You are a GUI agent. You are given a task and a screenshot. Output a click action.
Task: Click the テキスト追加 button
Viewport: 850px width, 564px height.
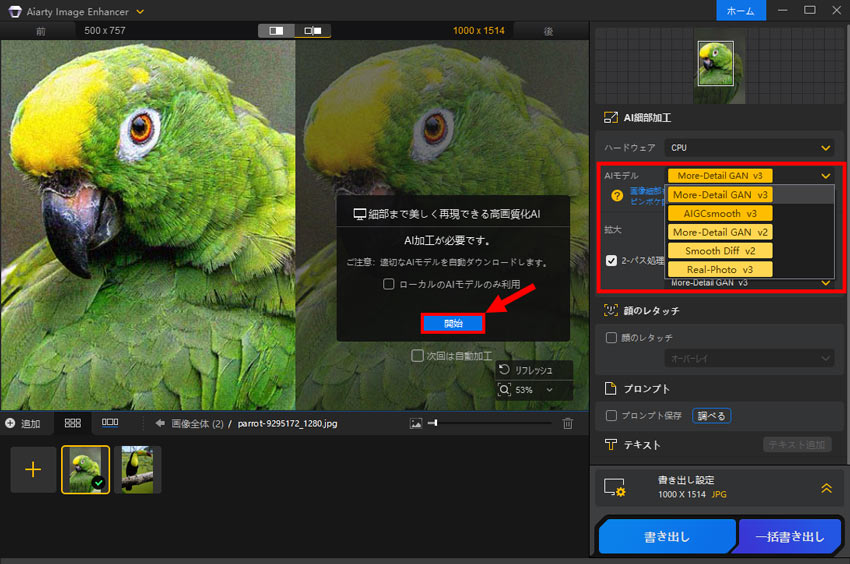(x=797, y=445)
